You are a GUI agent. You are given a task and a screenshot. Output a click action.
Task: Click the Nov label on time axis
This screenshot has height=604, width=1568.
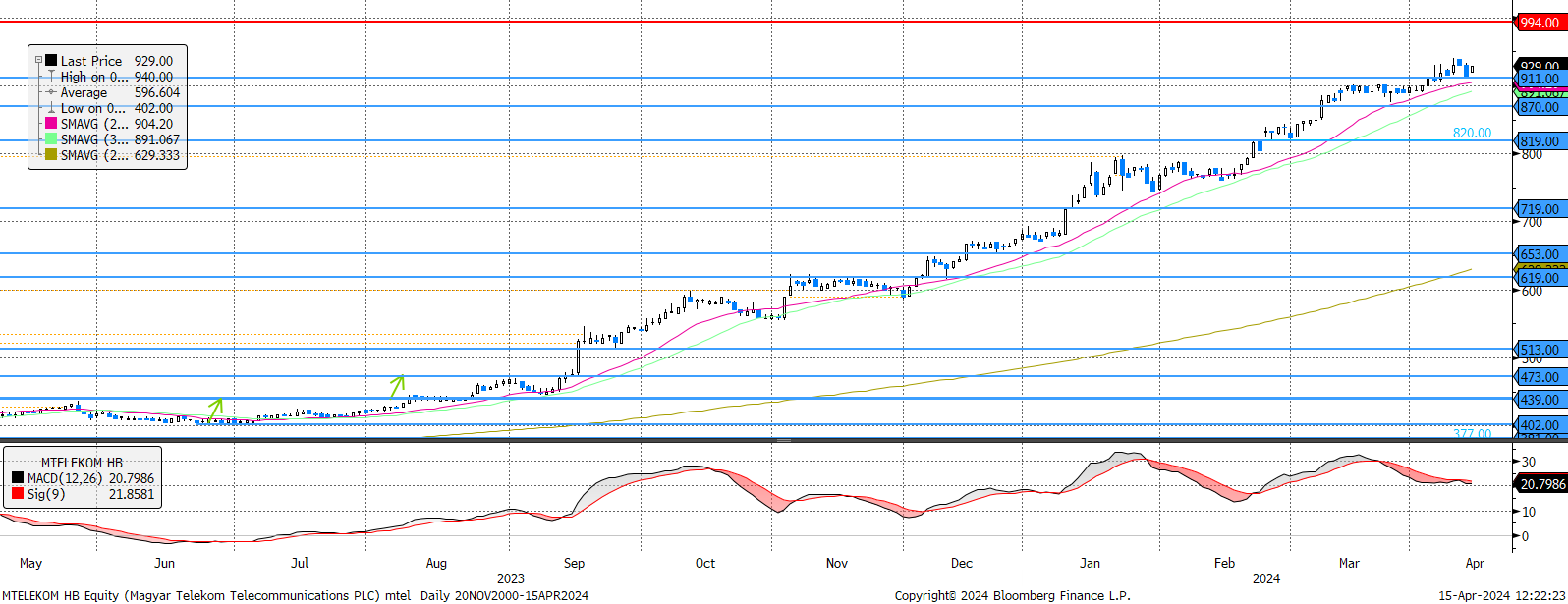pos(837,563)
